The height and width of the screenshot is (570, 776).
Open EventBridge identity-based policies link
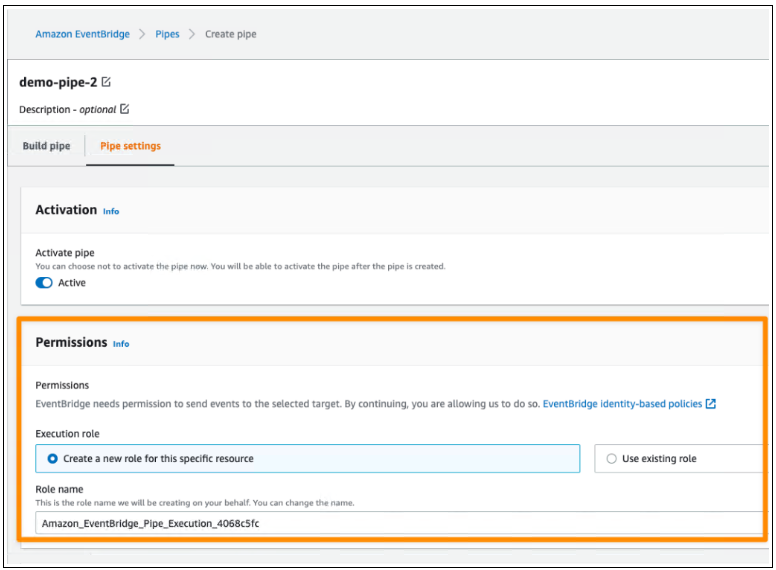pyautogui.click(x=622, y=404)
